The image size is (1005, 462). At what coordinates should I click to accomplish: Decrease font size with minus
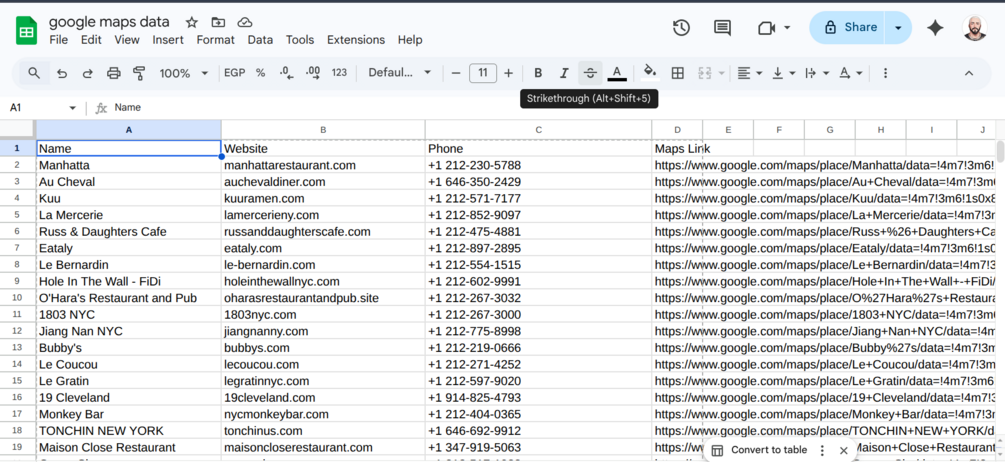pyautogui.click(x=456, y=73)
